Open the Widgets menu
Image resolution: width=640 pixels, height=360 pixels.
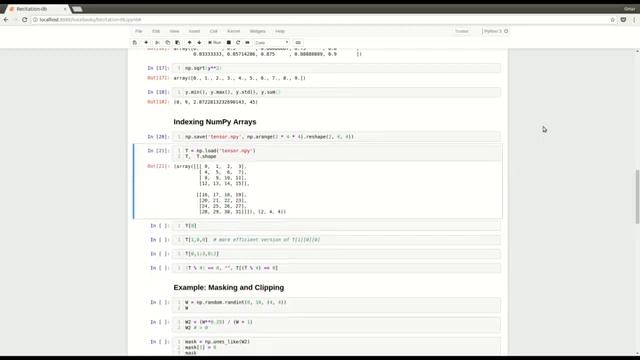point(258,31)
